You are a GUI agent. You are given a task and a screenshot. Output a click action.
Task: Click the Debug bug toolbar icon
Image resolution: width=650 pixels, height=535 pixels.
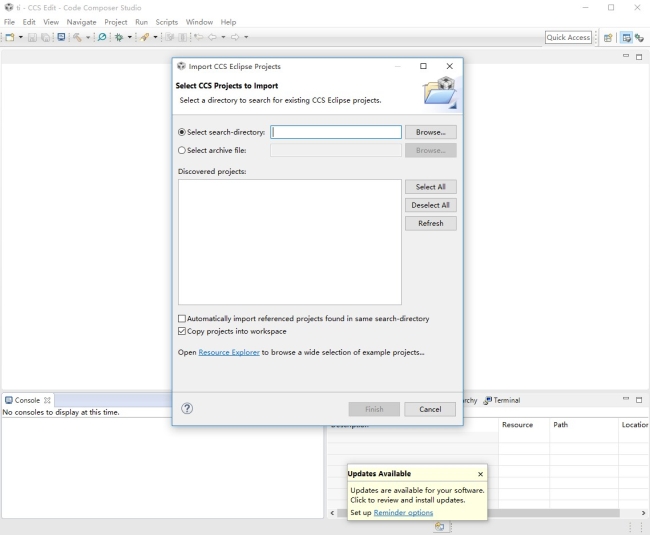point(119,38)
